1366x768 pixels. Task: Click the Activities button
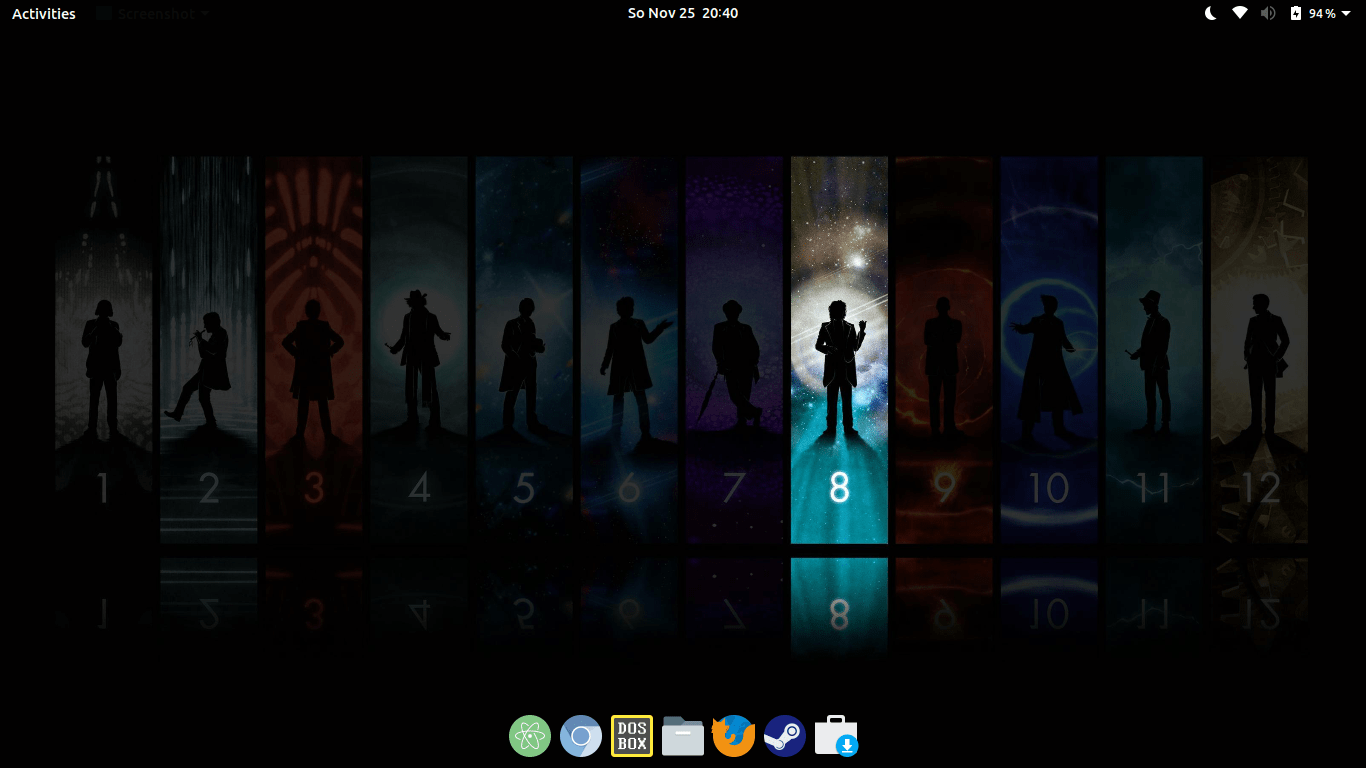44,14
